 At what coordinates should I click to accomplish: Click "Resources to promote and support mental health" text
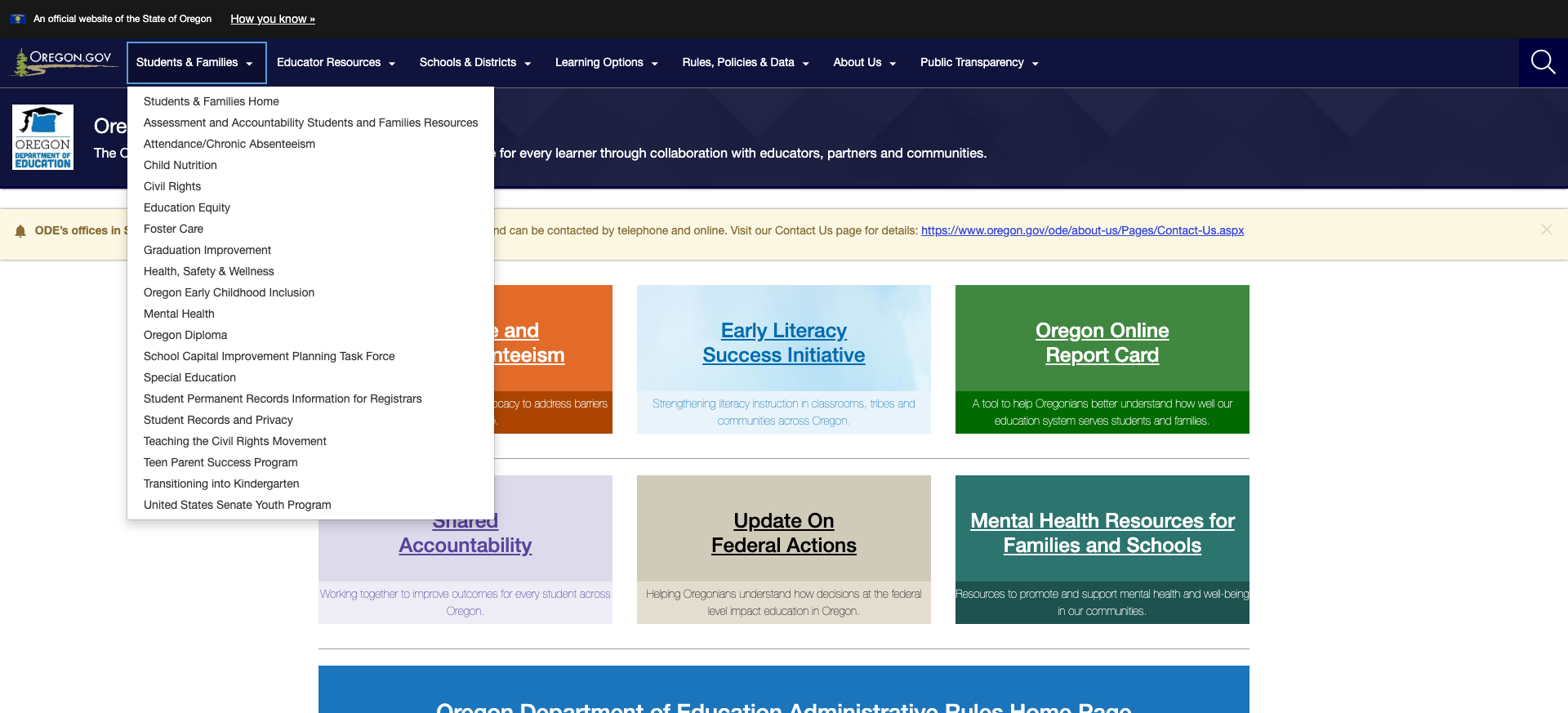pos(1102,603)
